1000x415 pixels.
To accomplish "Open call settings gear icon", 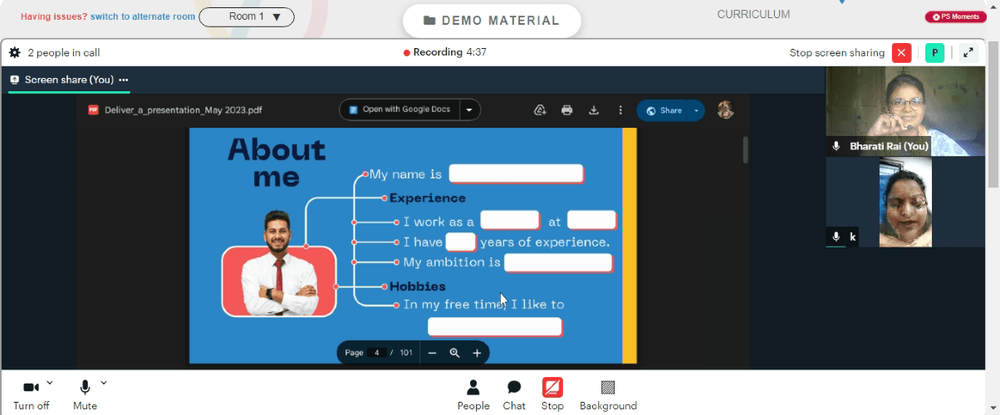I will tap(15, 53).
